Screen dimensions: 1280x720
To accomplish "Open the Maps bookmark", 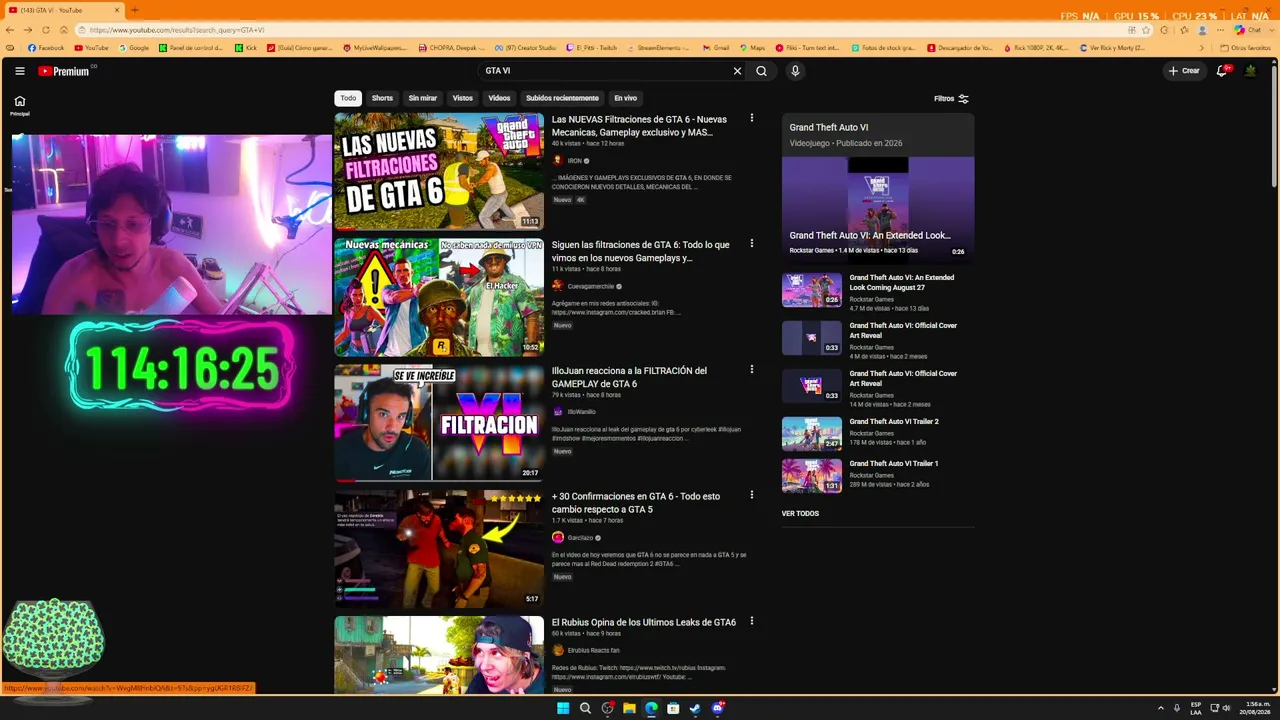I will pos(752,48).
